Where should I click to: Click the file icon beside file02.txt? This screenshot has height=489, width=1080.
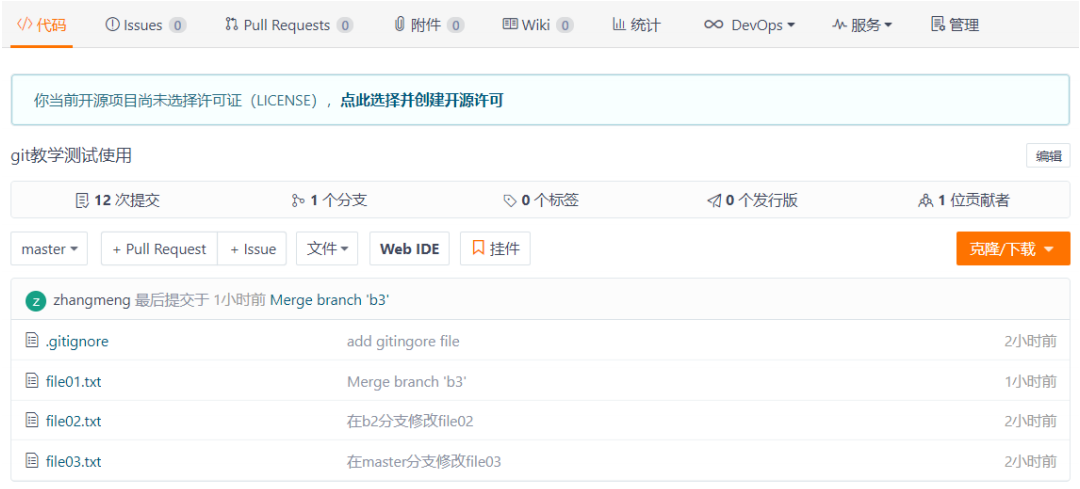(32, 420)
